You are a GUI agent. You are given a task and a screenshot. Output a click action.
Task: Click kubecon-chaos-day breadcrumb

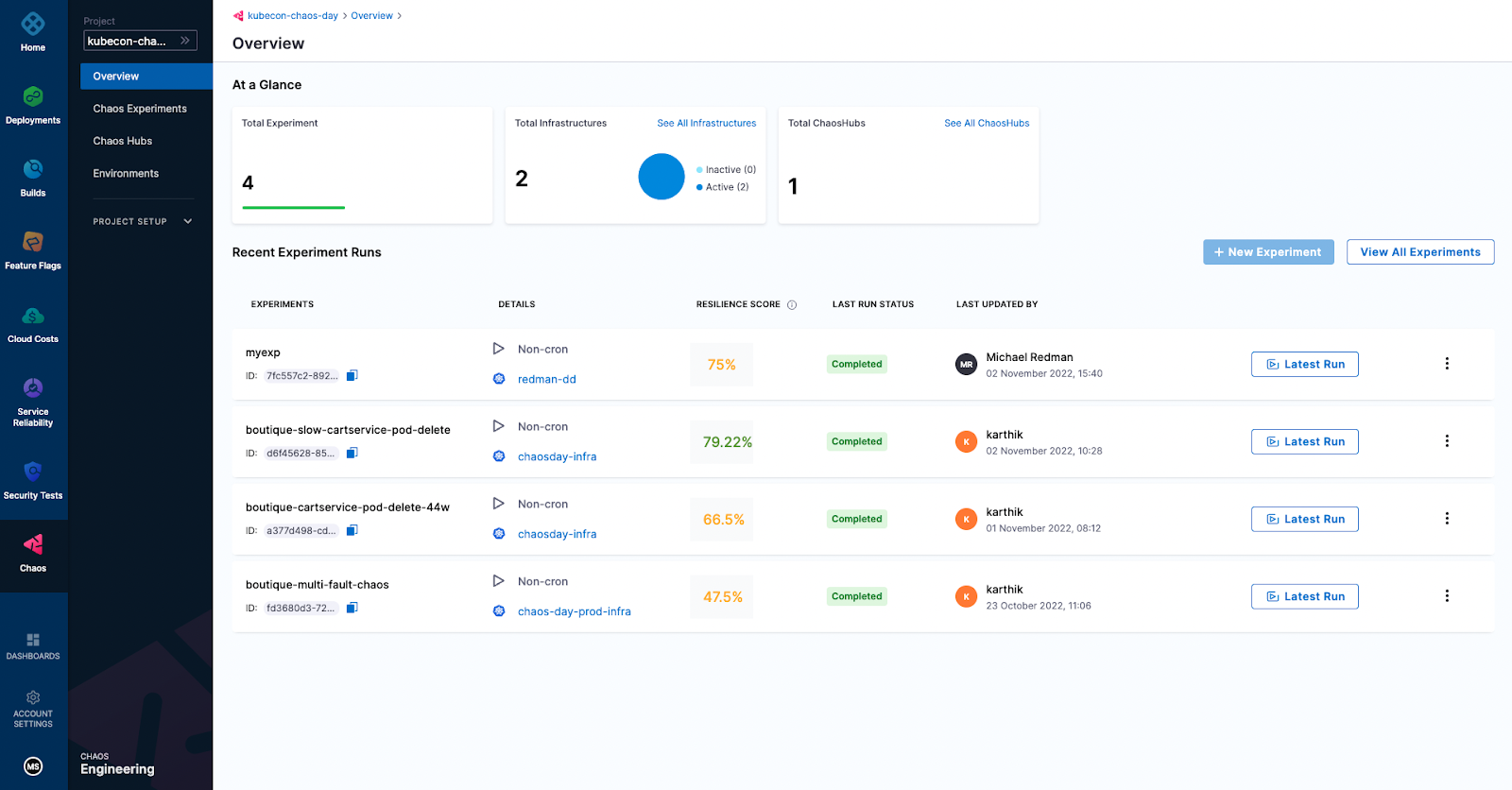pyautogui.click(x=293, y=16)
